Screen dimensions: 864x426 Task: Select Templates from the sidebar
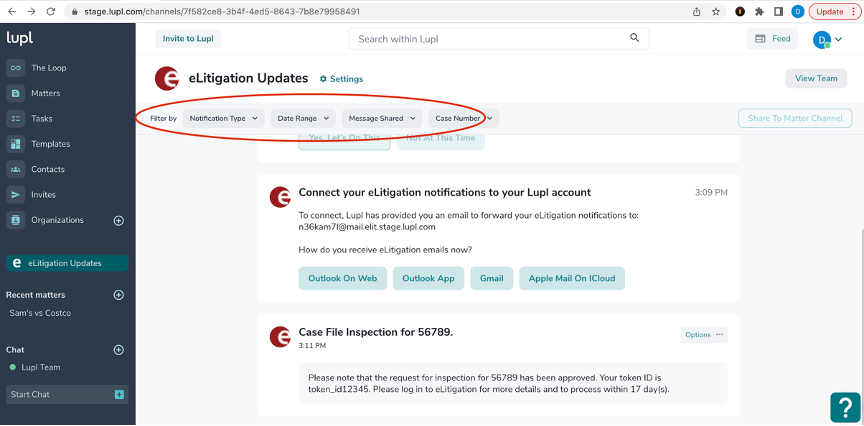(x=50, y=144)
